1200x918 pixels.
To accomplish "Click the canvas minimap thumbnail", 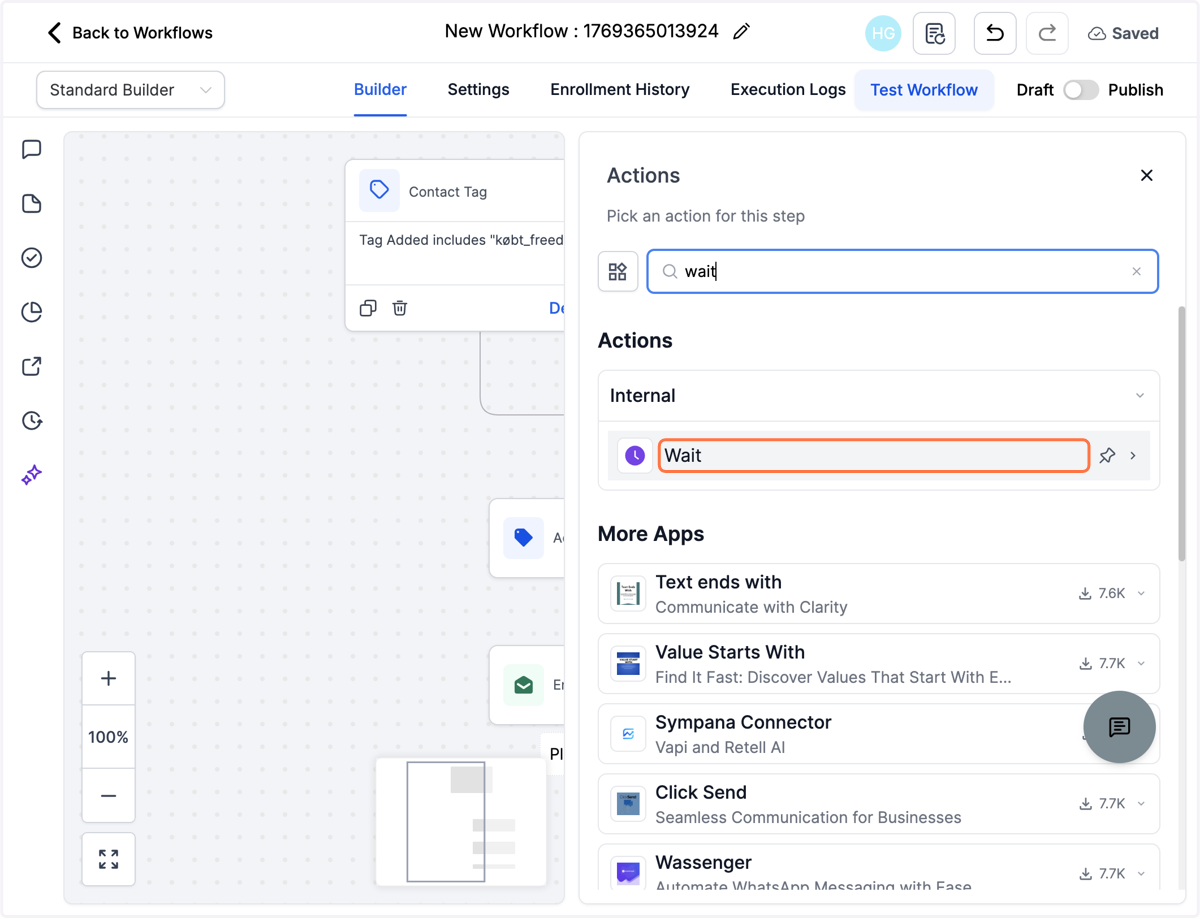I will (461, 821).
